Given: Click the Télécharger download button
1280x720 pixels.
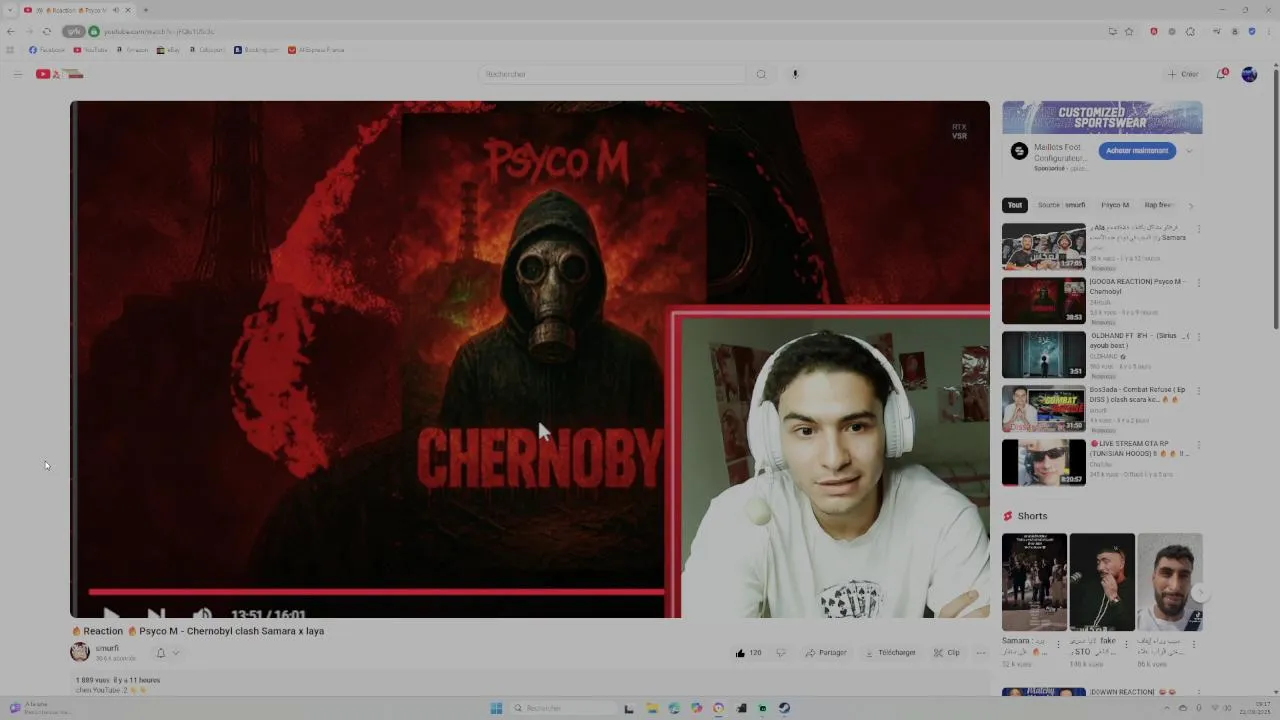Looking at the screenshot, I should (890, 653).
